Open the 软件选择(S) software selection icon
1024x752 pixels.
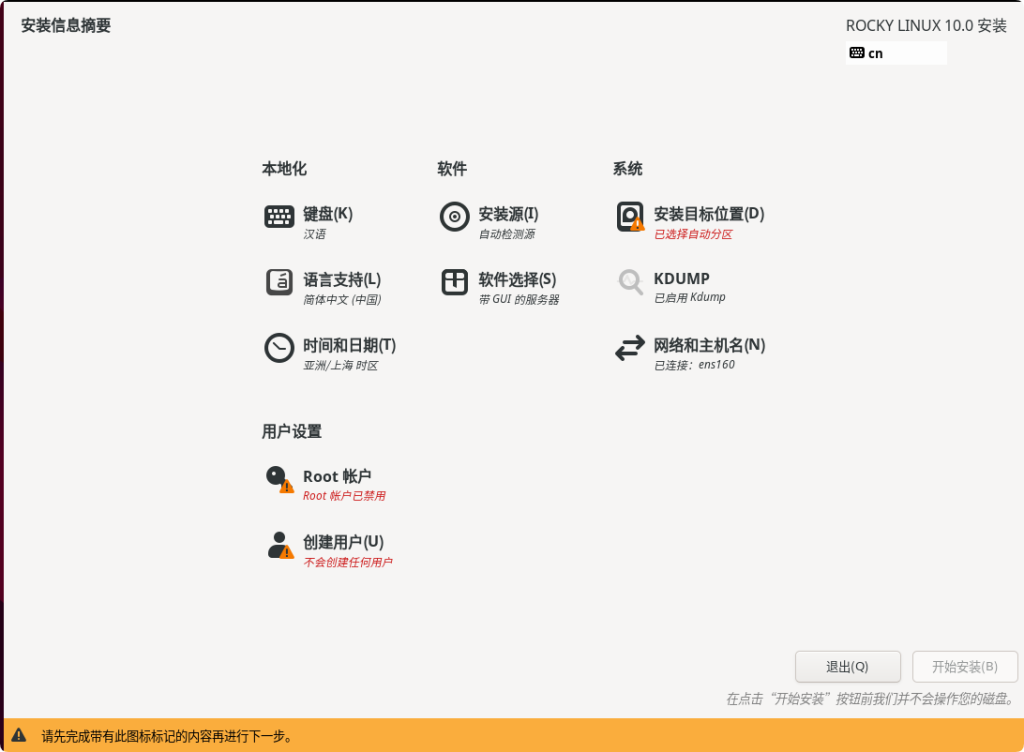point(454,283)
